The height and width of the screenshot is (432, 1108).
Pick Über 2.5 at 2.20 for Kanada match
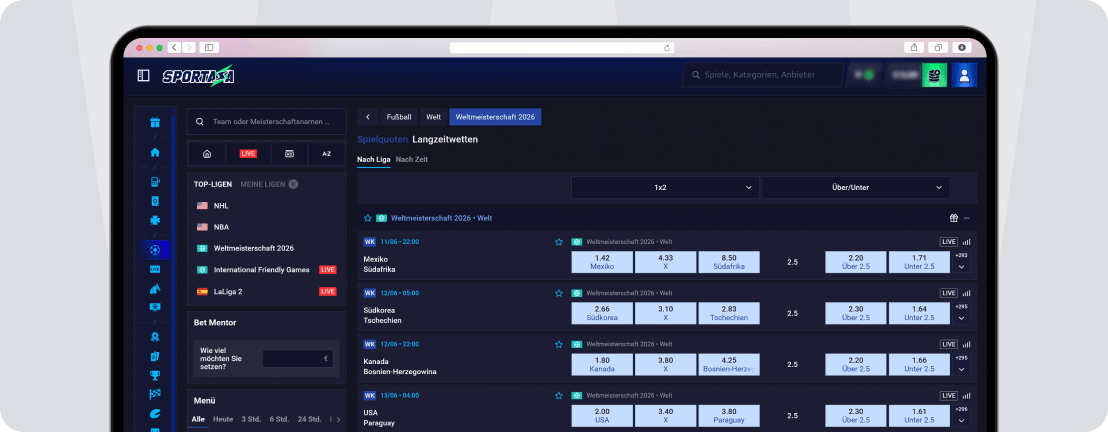tap(856, 365)
